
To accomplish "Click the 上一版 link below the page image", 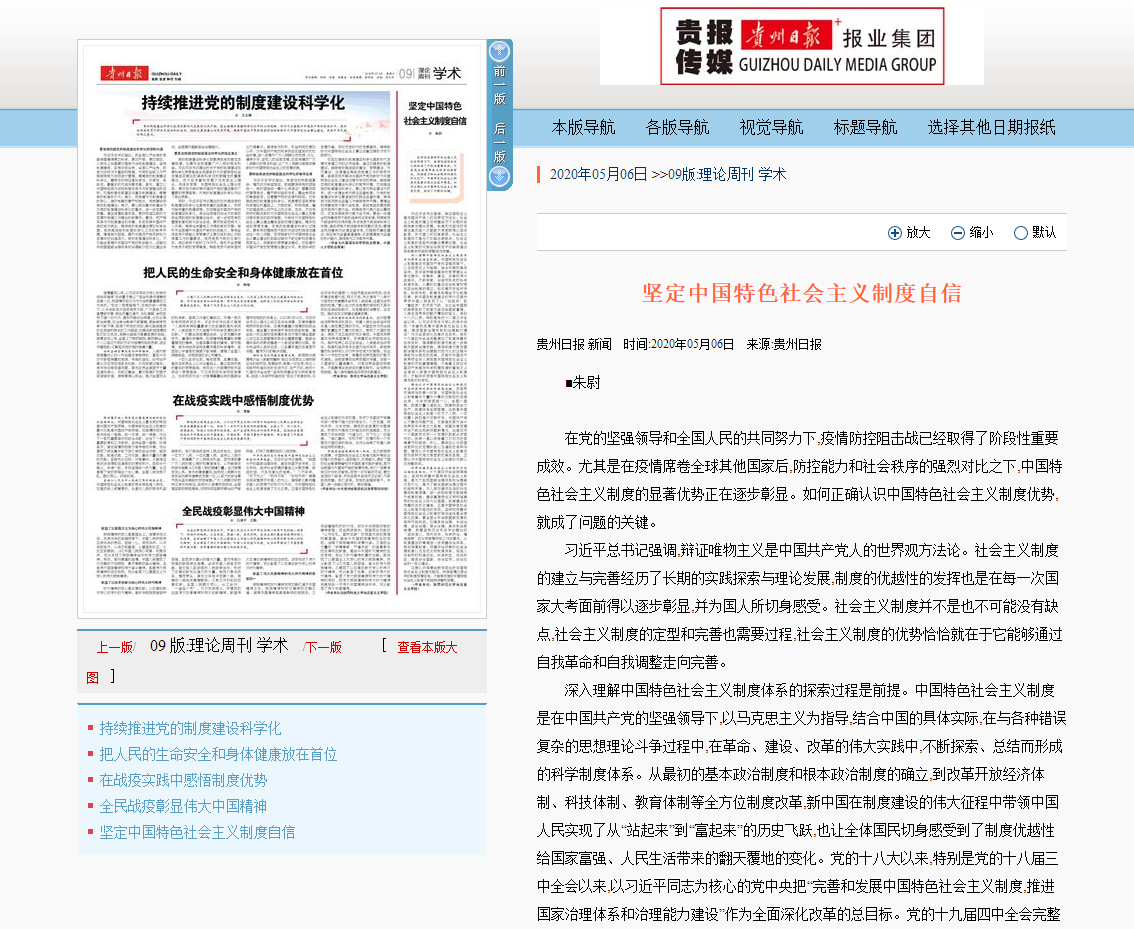I will (x=114, y=647).
